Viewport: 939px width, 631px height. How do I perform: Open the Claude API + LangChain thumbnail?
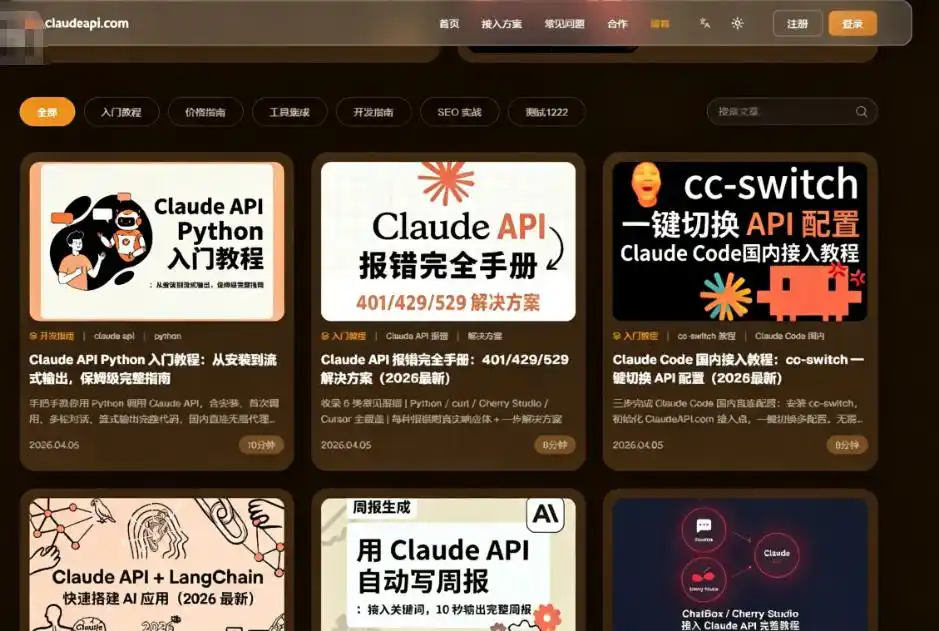coord(157,565)
